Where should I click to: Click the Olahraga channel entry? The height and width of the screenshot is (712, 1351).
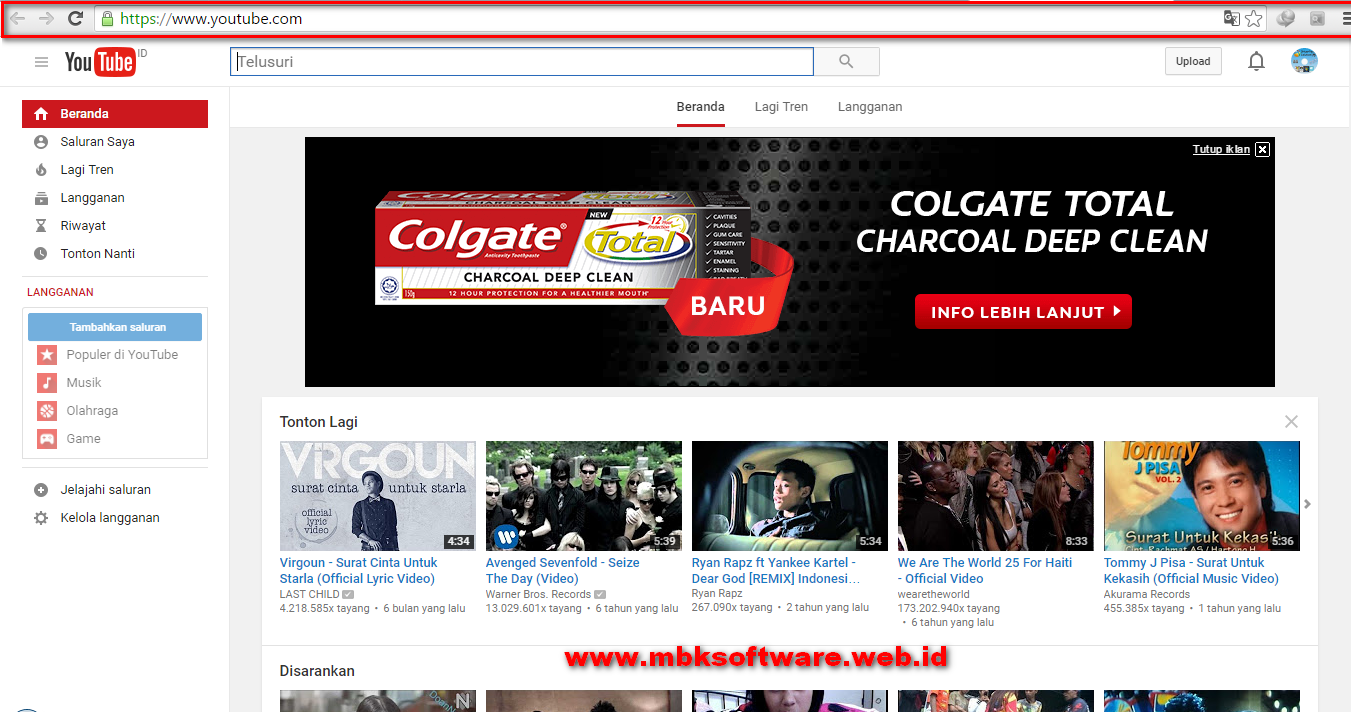115,411
